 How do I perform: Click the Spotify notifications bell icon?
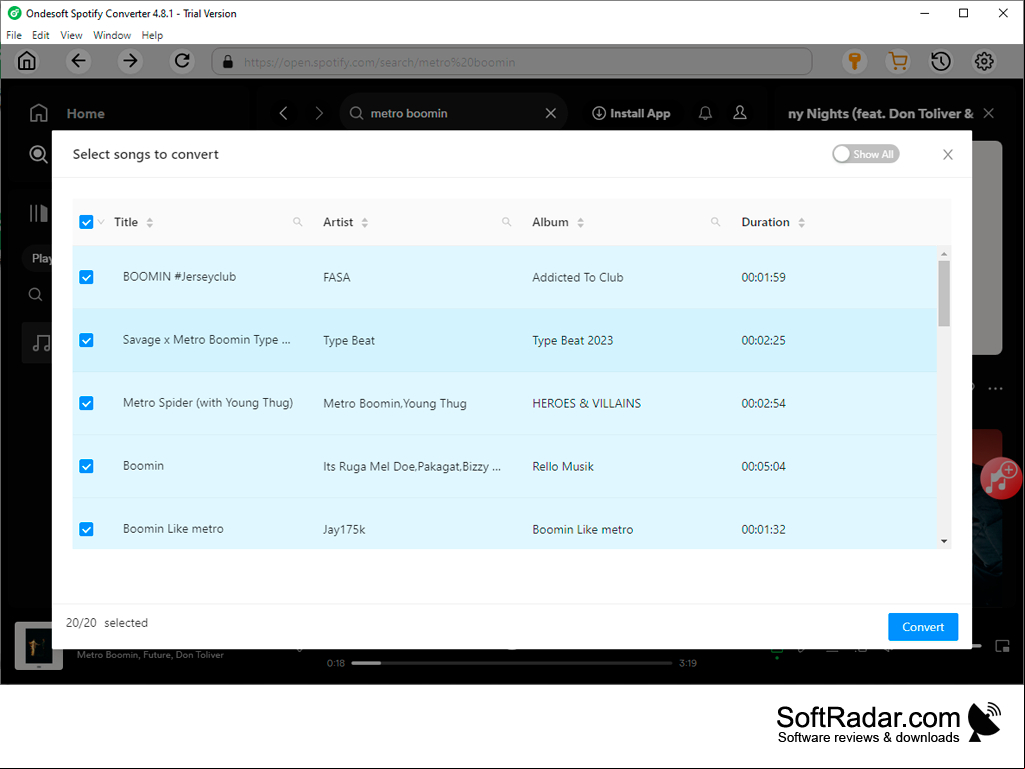coord(705,113)
